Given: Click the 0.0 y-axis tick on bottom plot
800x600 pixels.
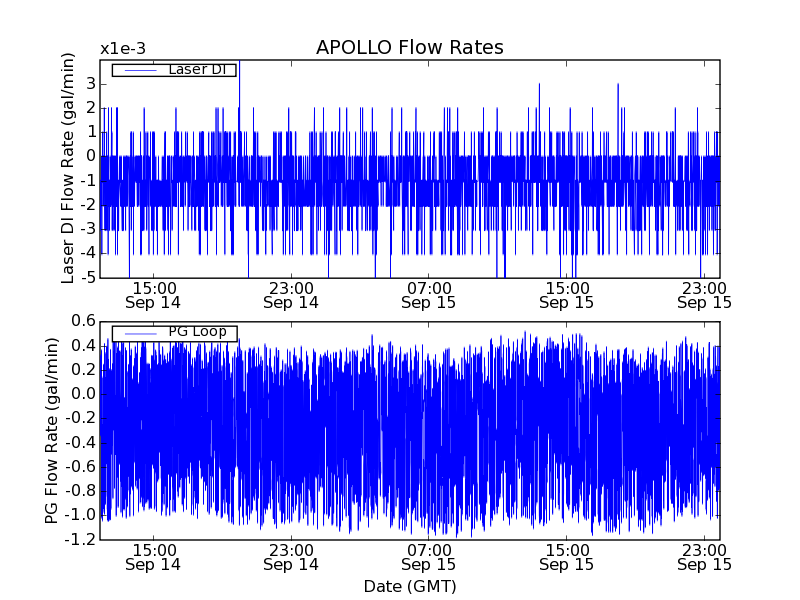Looking at the screenshot, I should tap(82, 394).
